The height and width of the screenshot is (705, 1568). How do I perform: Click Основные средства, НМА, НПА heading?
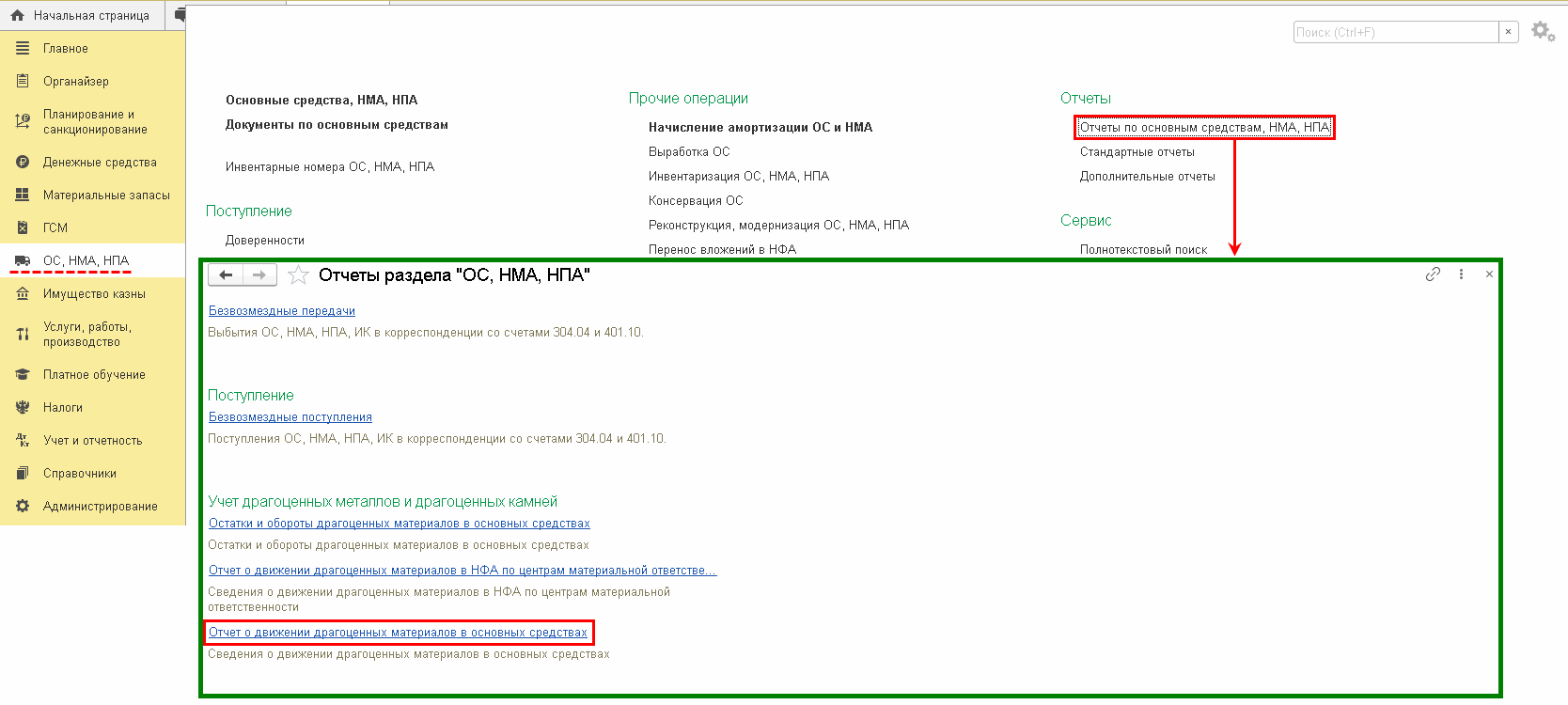click(x=321, y=100)
